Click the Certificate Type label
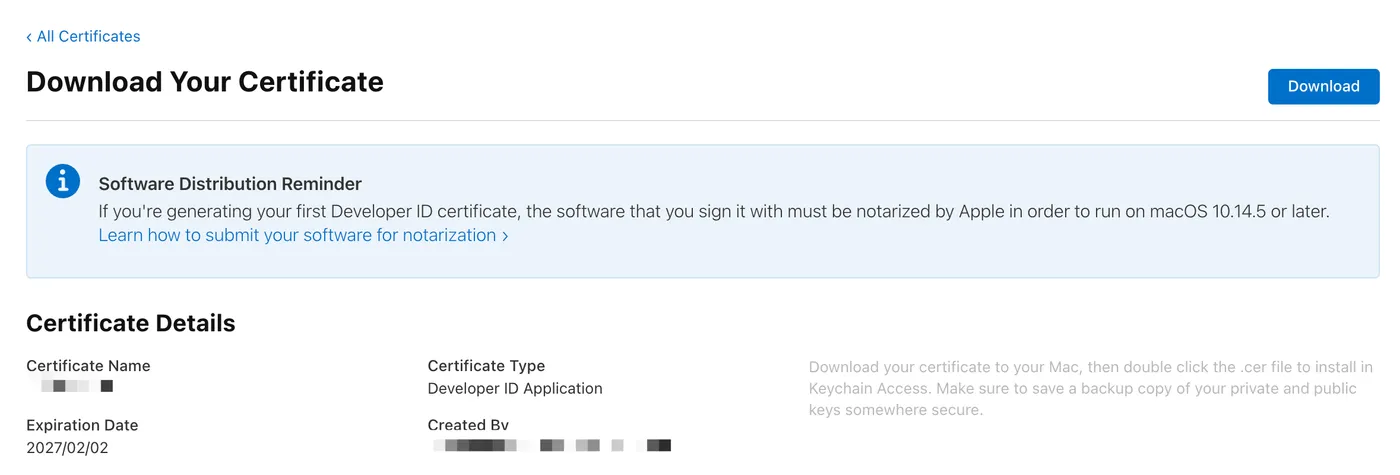The width and height of the screenshot is (1400, 475). [486, 366]
